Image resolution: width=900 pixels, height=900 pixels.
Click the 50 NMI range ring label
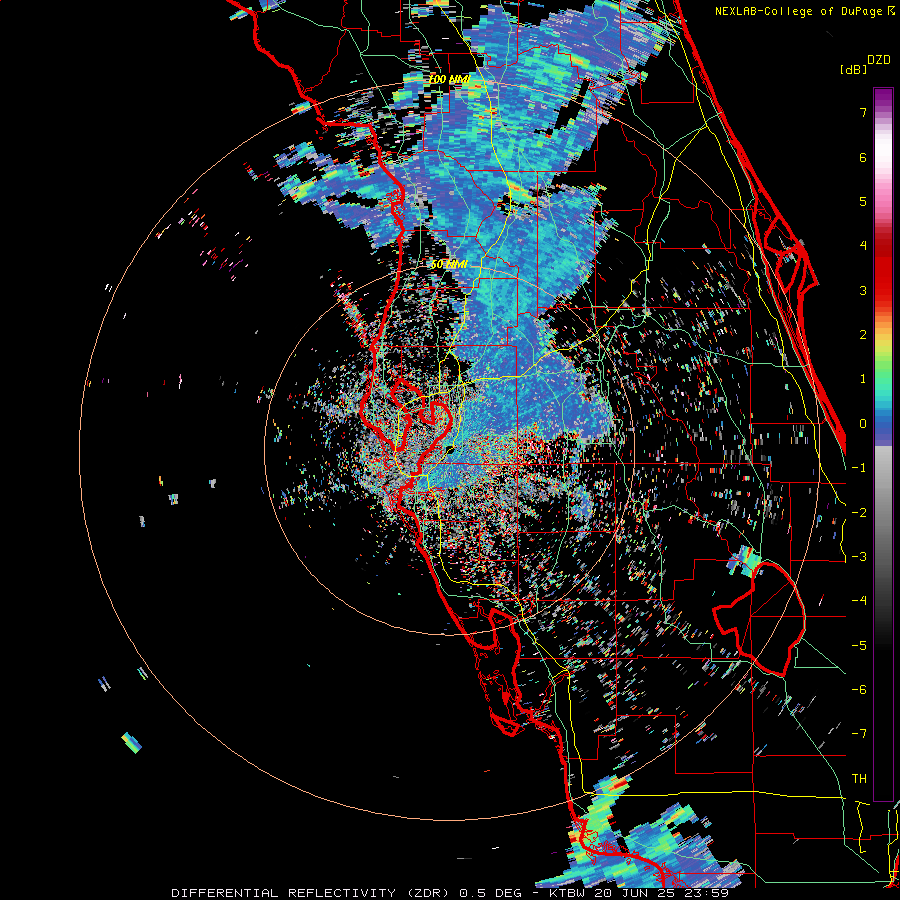point(449,265)
